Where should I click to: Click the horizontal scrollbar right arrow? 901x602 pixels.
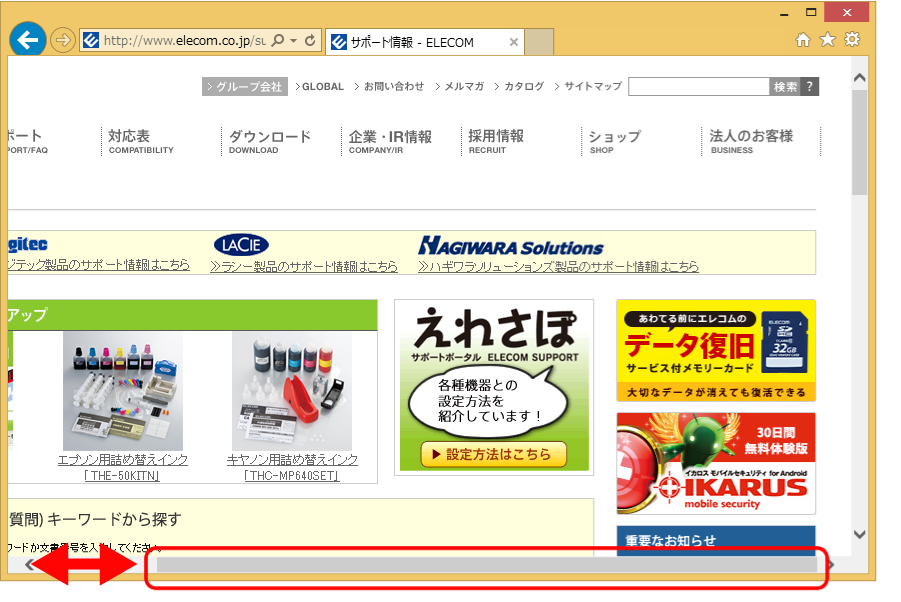coord(831,565)
